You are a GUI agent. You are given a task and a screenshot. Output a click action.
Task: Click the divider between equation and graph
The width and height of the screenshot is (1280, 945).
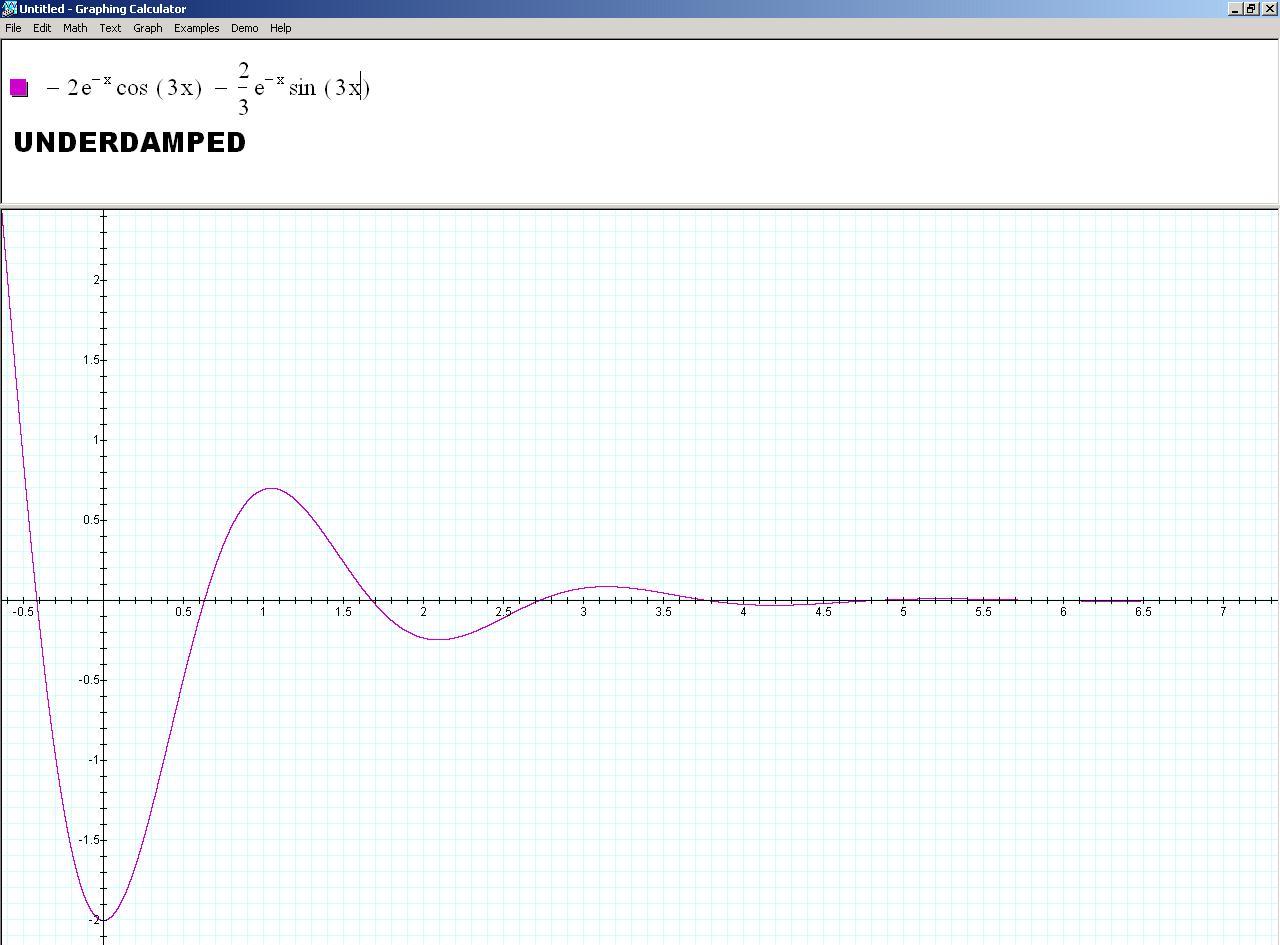(640, 207)
